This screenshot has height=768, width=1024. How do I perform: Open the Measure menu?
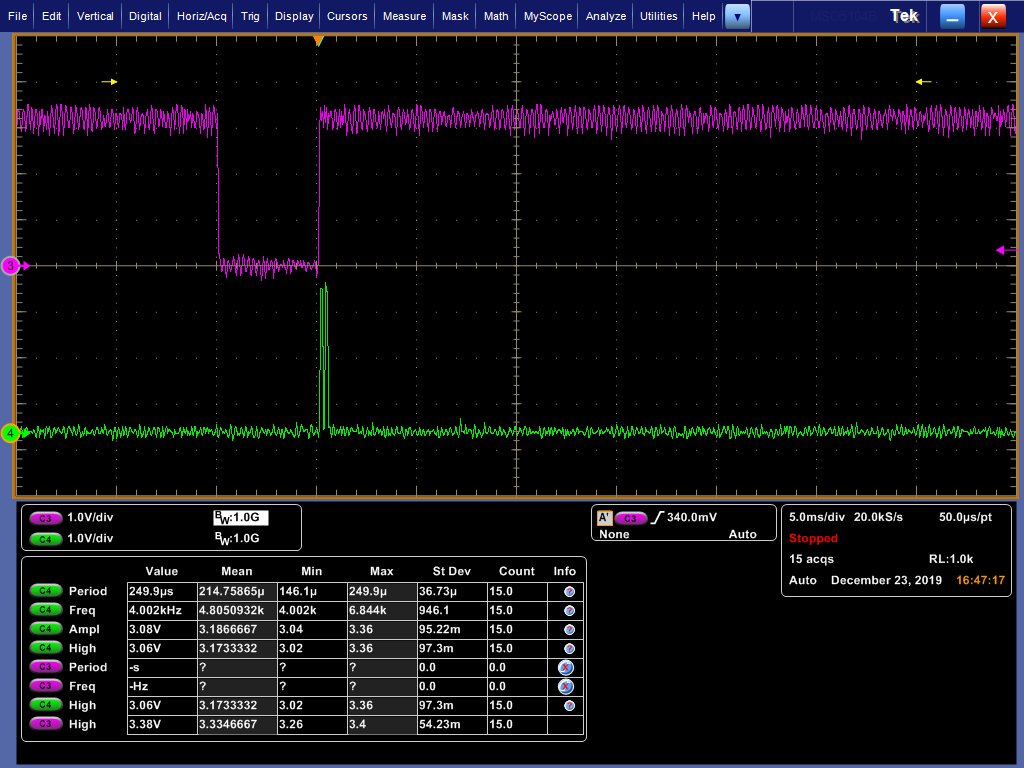point(404,16)
